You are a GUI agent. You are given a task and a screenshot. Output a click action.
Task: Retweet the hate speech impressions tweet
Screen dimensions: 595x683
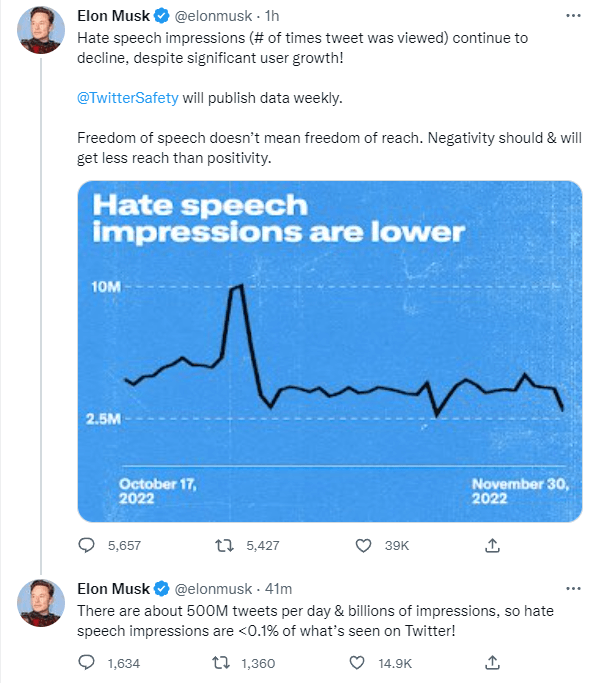225,545
